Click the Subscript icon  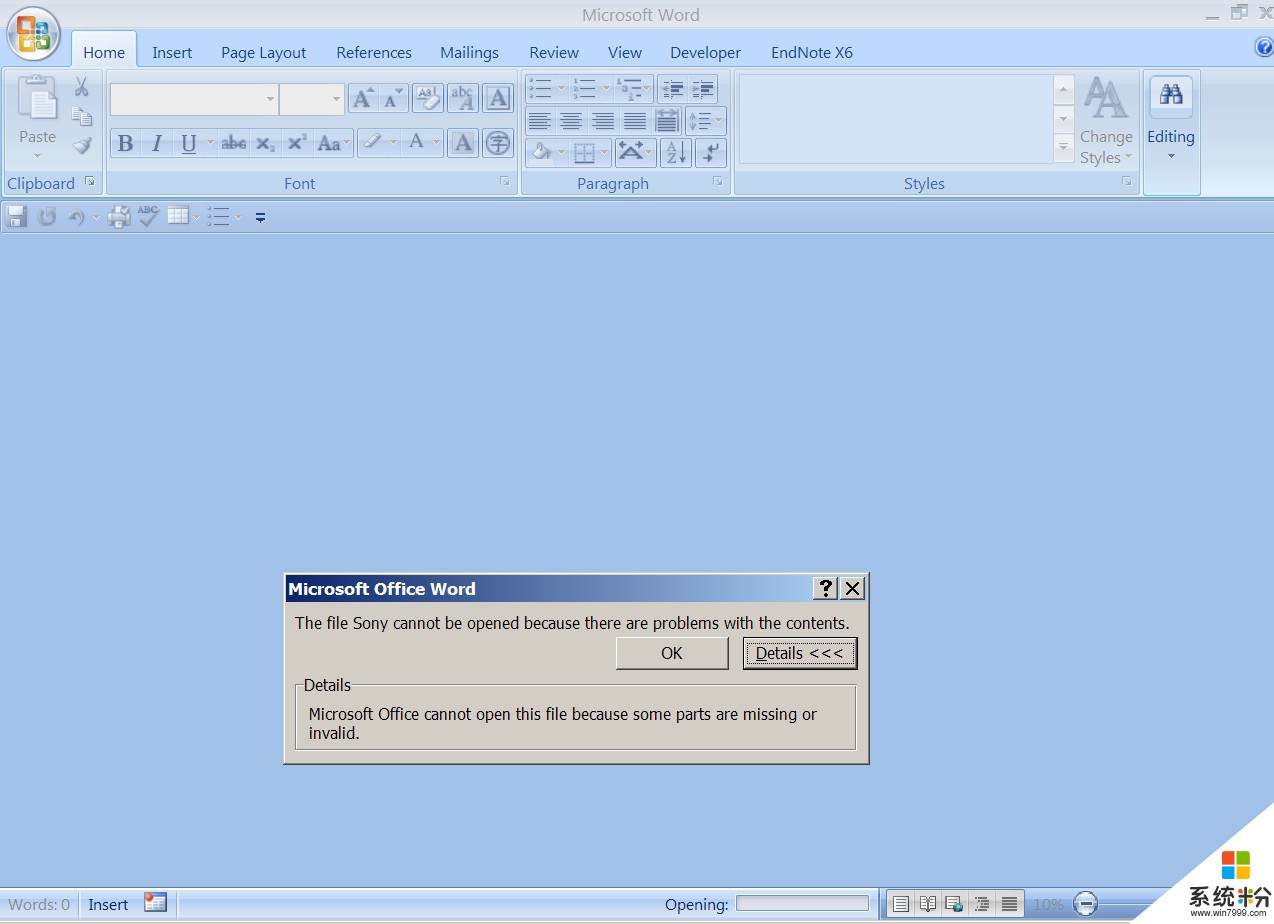(265, 143)
